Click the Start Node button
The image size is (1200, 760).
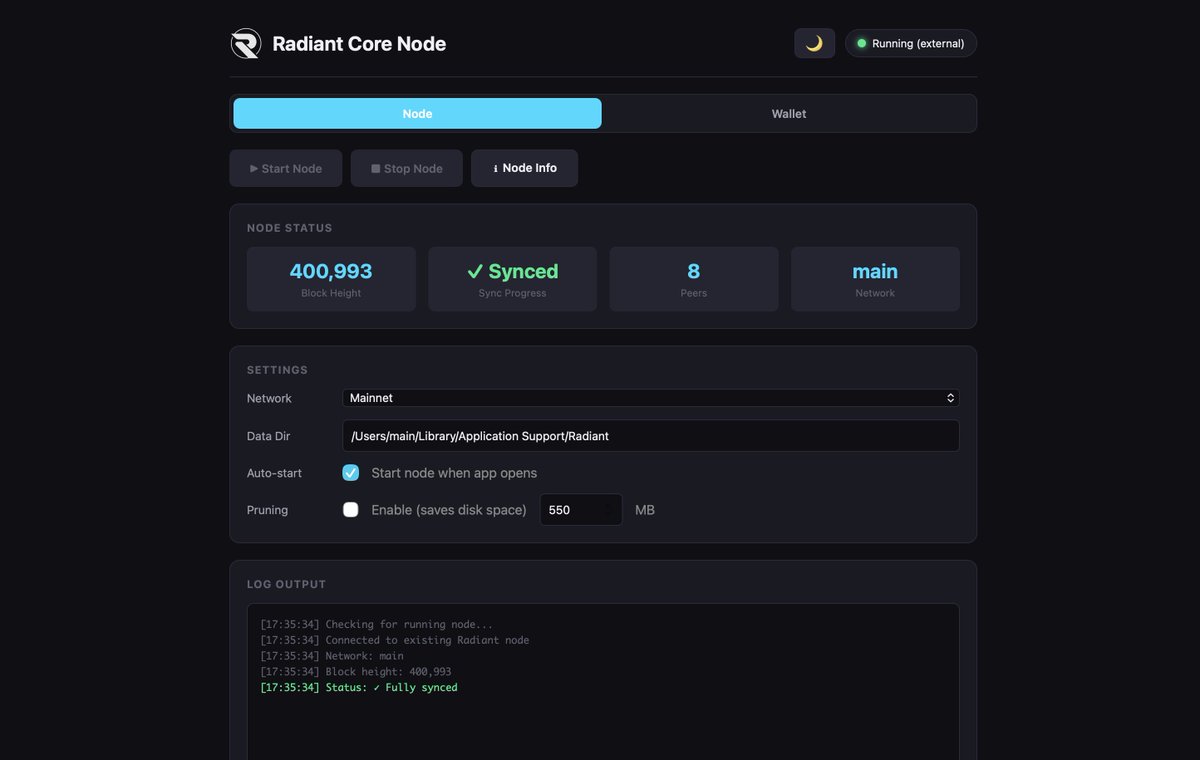286,168
